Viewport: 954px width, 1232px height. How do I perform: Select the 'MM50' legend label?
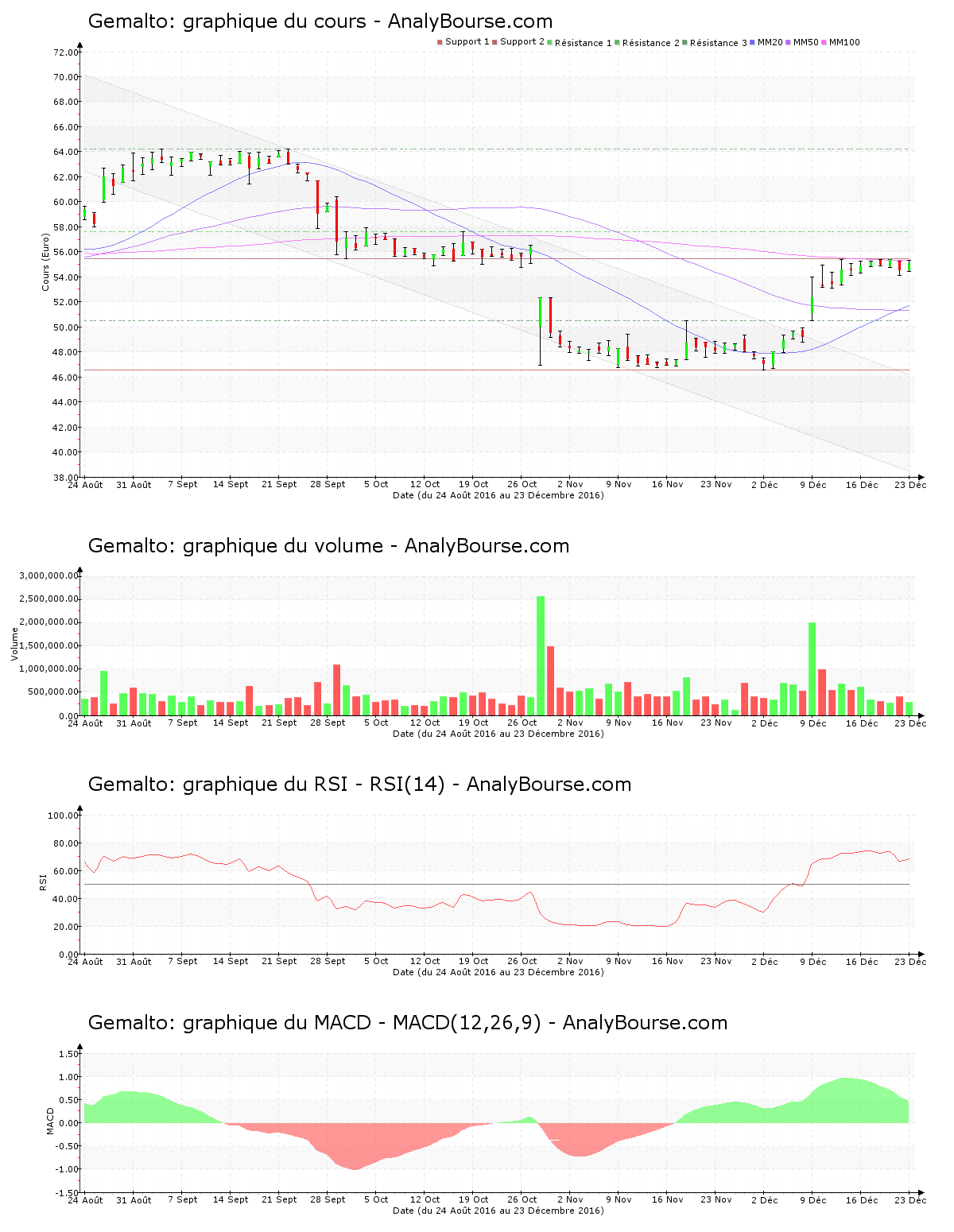click(x=806, y=42)
